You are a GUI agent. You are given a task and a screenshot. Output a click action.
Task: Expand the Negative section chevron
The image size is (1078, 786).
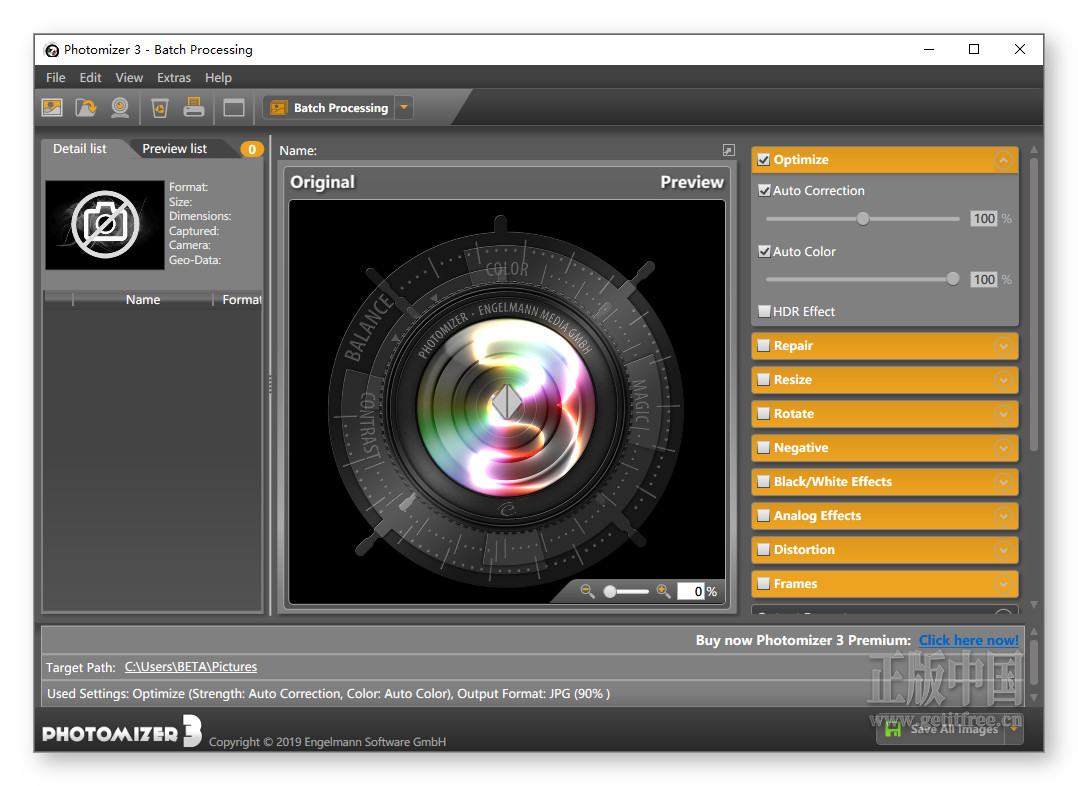click(x=1003, y=448)
